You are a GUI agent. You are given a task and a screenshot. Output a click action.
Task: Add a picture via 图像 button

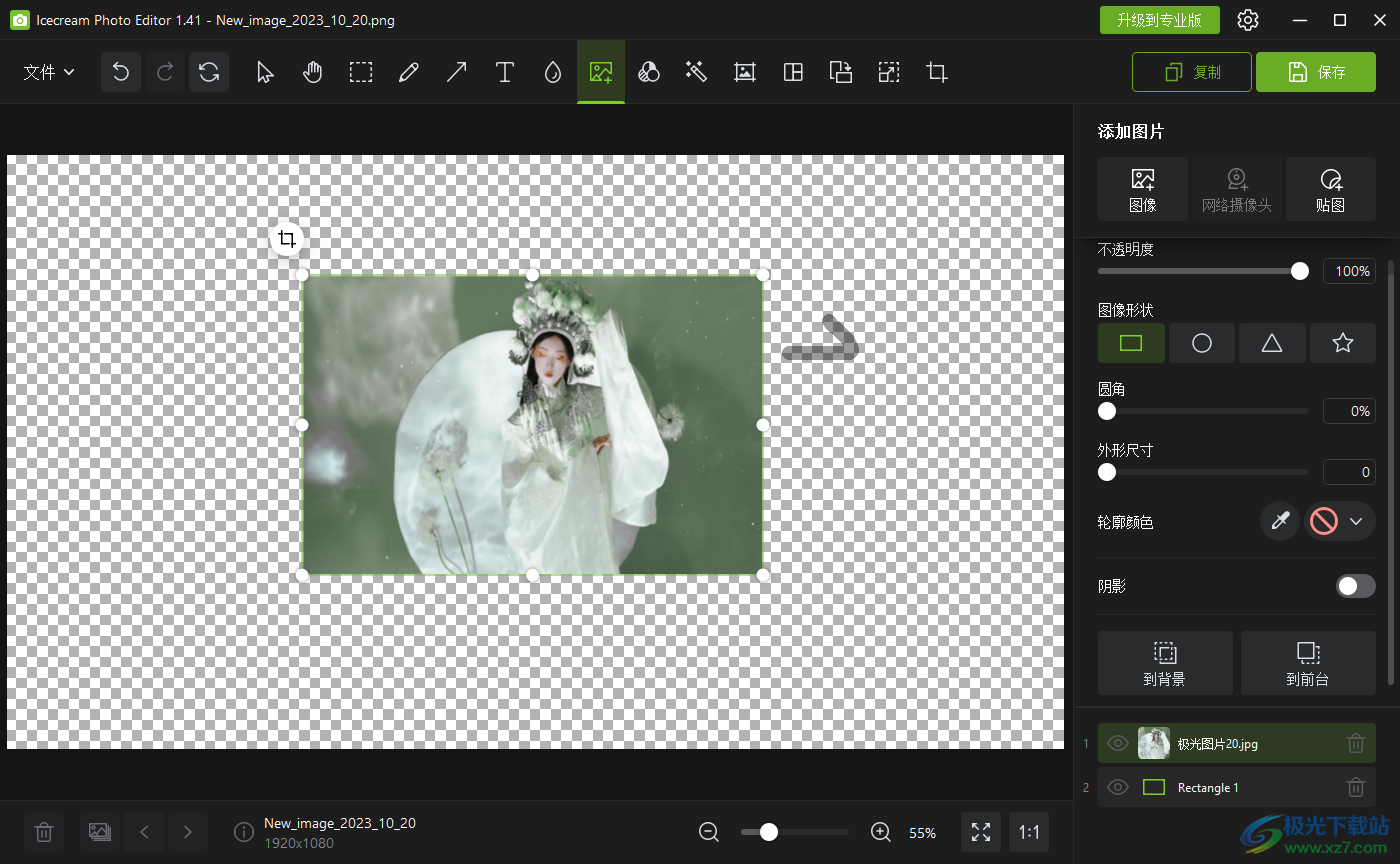[1143, 189]
